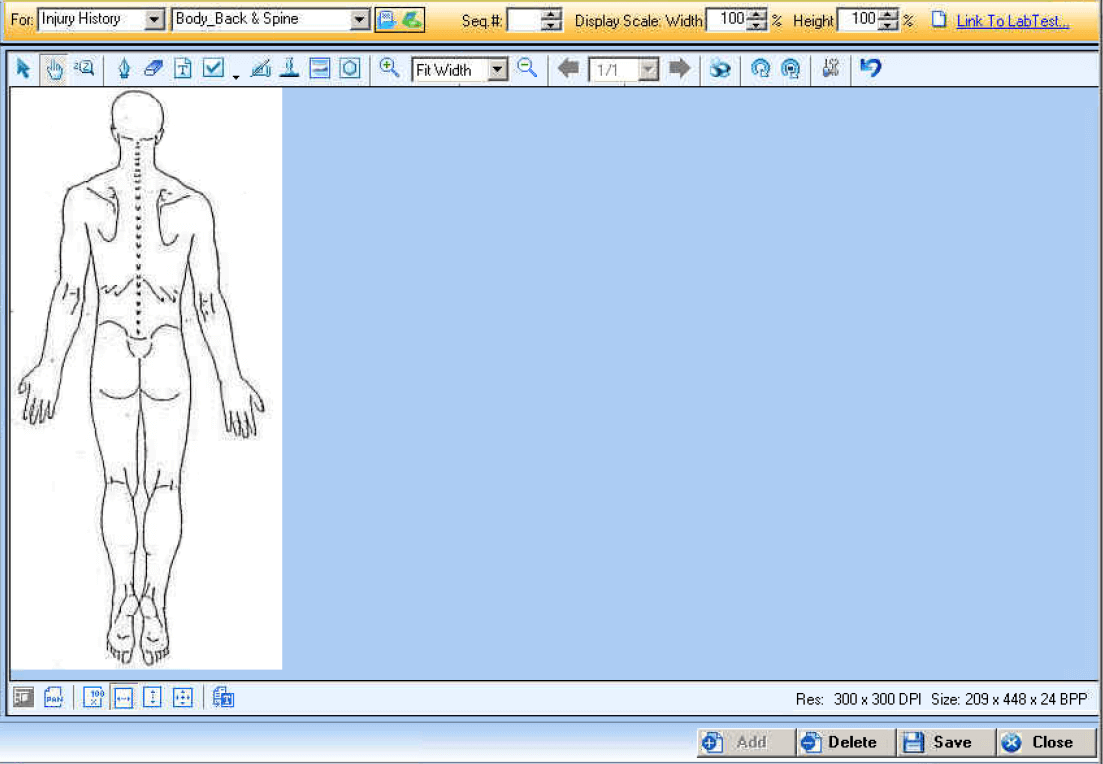Toggle the PAN window icon

tap(53, 697)
